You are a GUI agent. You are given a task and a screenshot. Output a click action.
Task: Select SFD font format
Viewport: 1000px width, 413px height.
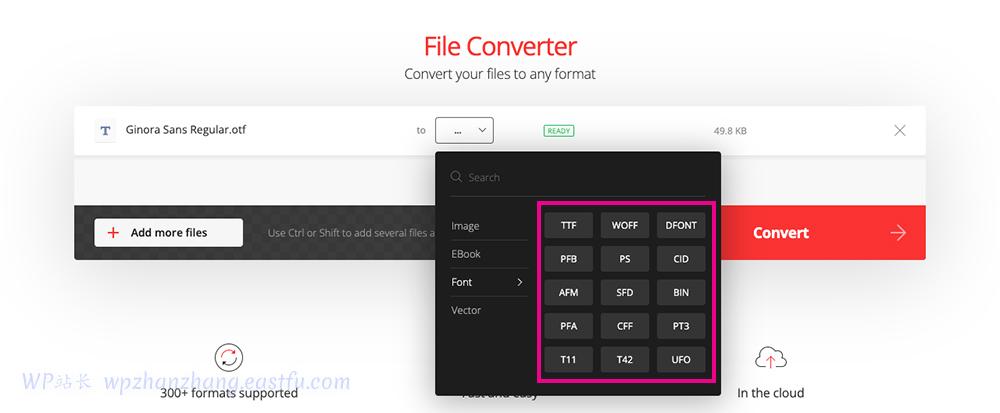point(624,293)
